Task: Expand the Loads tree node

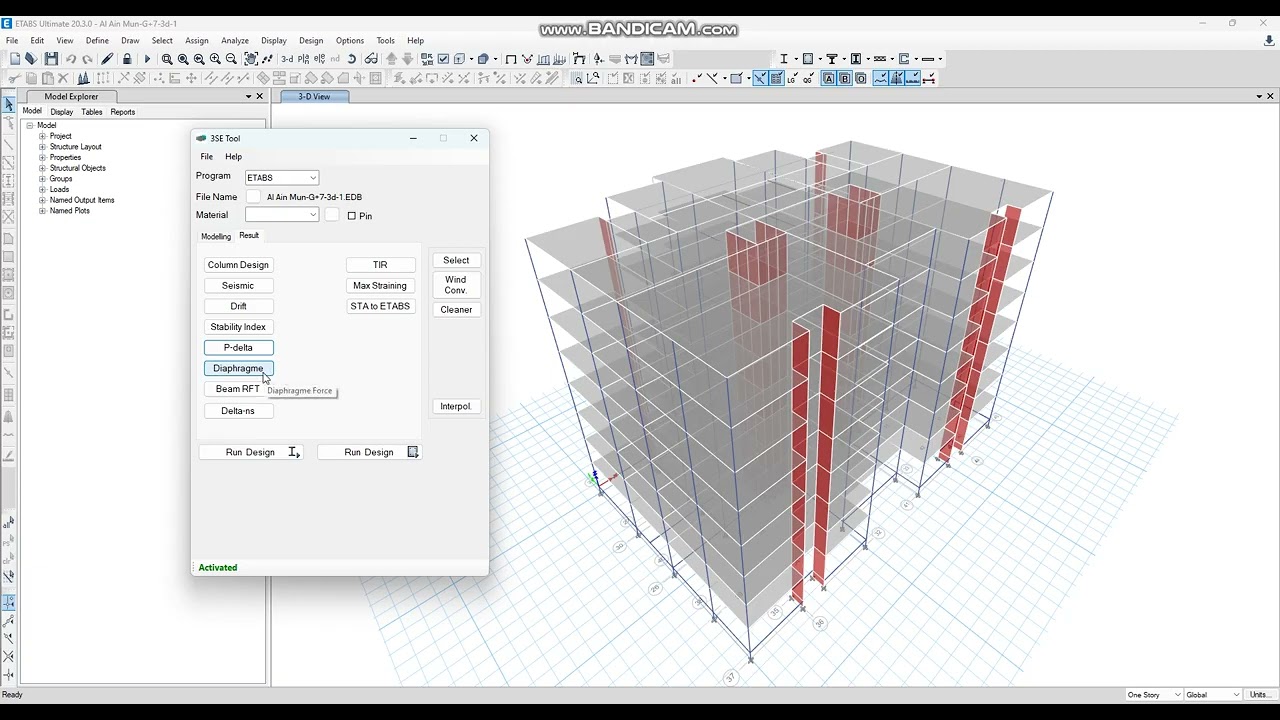Action: pos(43,189)
